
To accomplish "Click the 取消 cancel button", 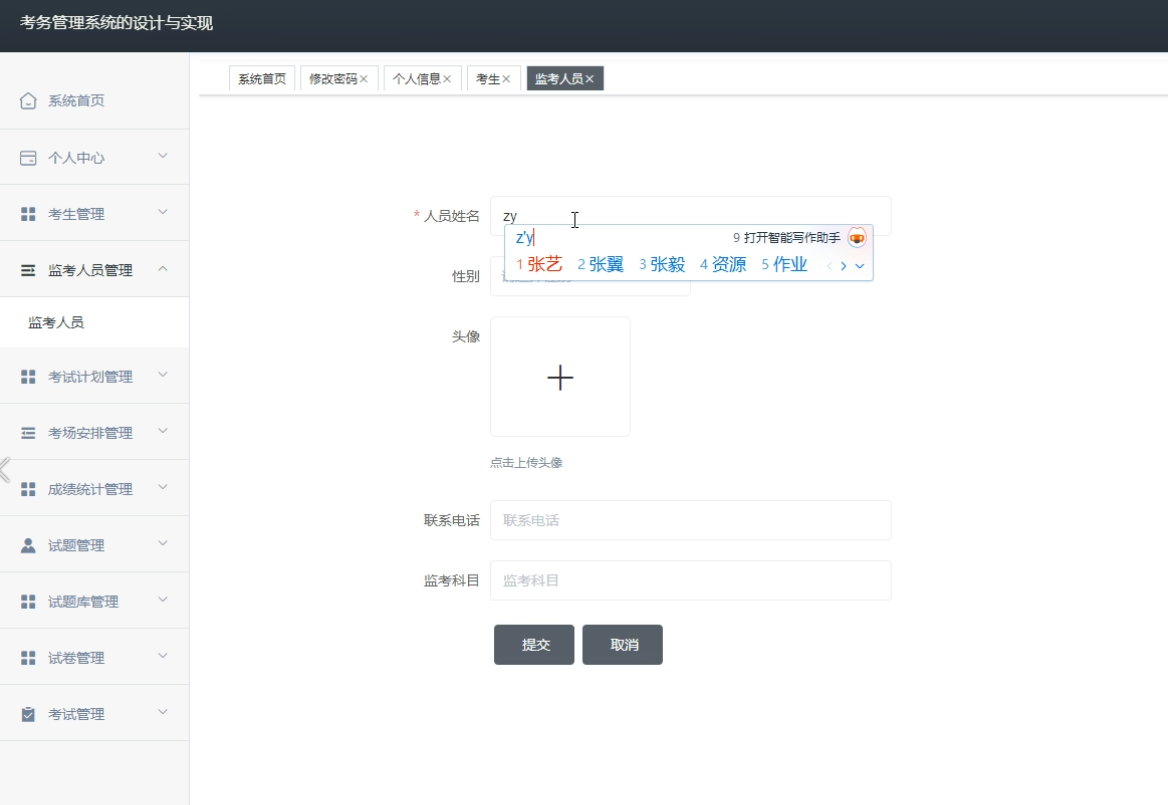I will pyautogui.click(x=622, y=644).
